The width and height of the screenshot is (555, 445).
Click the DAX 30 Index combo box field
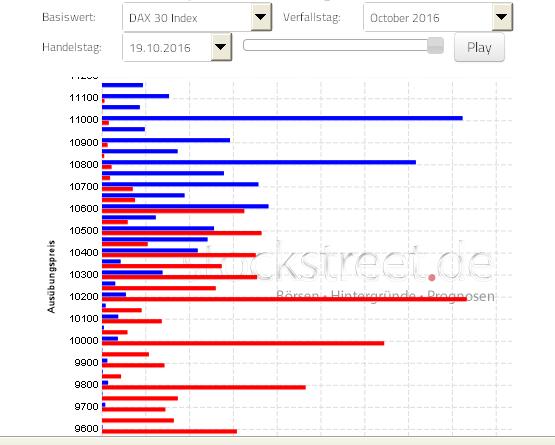point(197,17)
